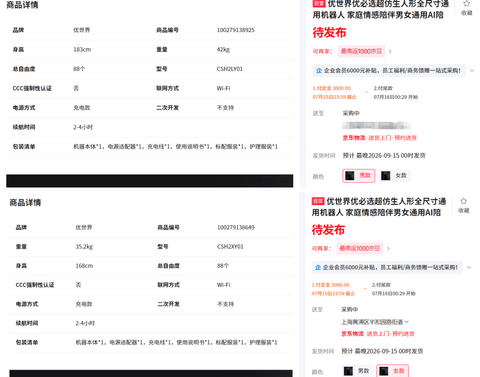The width and height of the screenshot is (480, 377).
Task: Click the 2-4小时 battery life in the 183cm table
Action: (83, 127)
